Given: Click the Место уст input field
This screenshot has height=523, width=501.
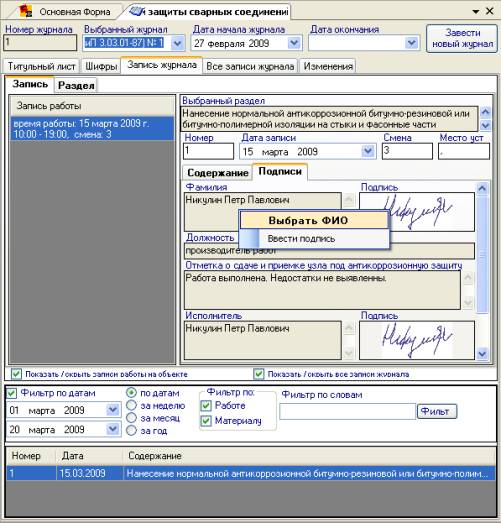Looking at the screenshot, I should point(464,151).
